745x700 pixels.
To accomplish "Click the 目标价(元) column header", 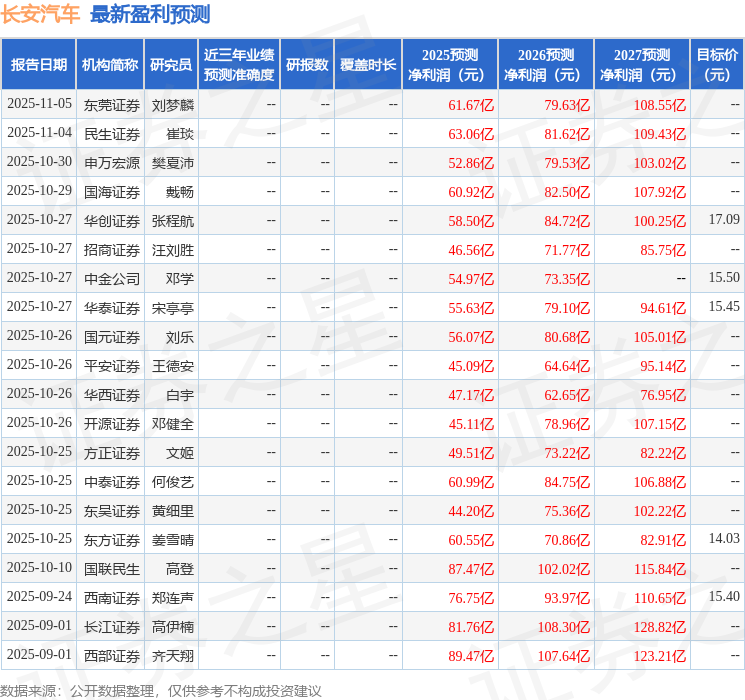I will [717, 65].
